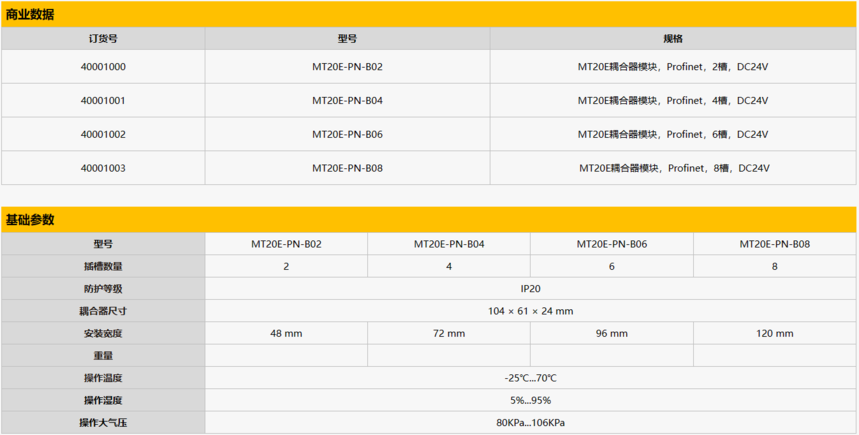The width and height of the screenshot is (859, 435).
Task: Select the 48 mm width value
Action: (286, 334)
